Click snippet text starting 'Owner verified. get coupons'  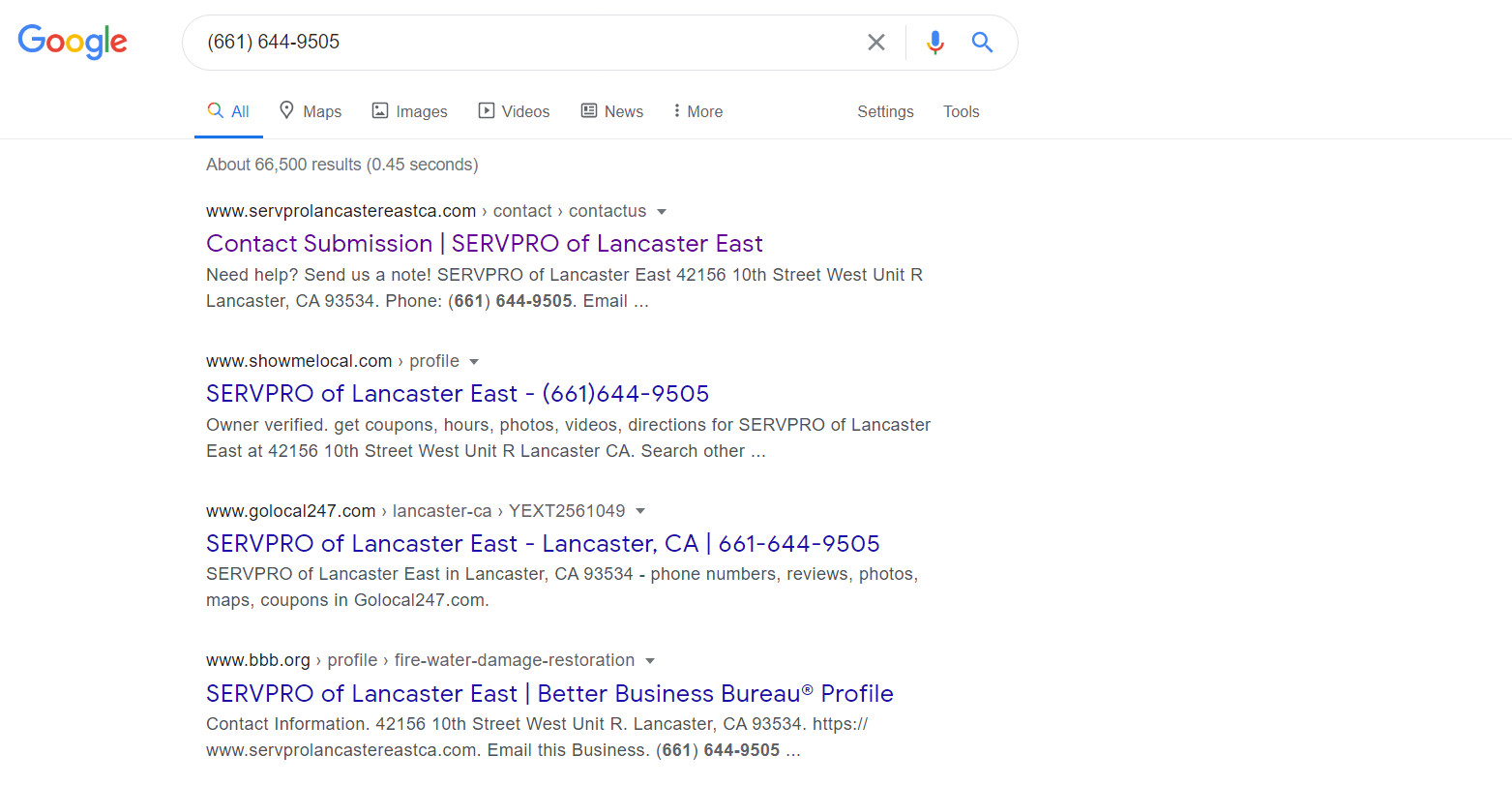(568, 438)
